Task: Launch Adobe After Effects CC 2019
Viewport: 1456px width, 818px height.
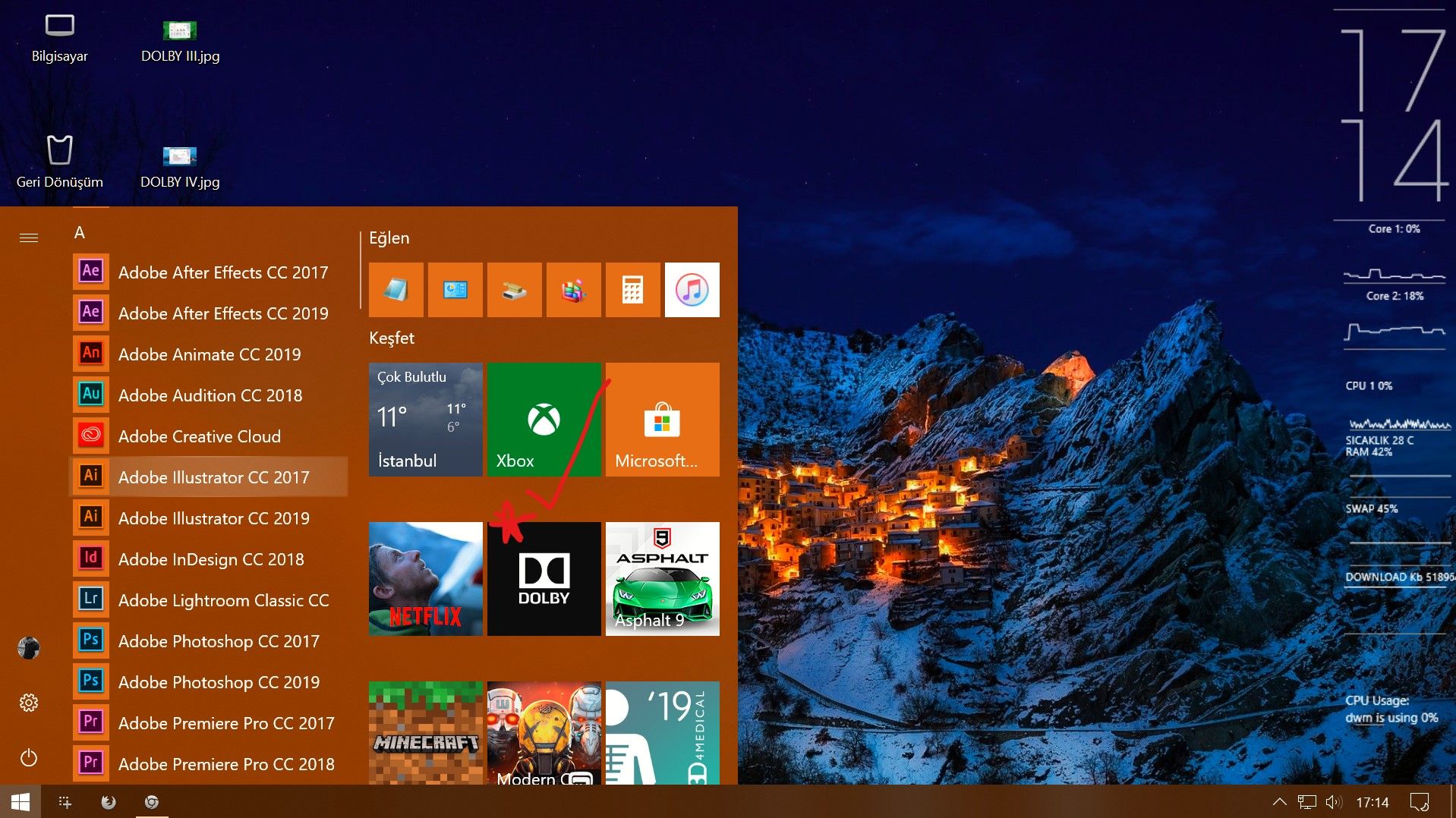Action: [209, 313]
